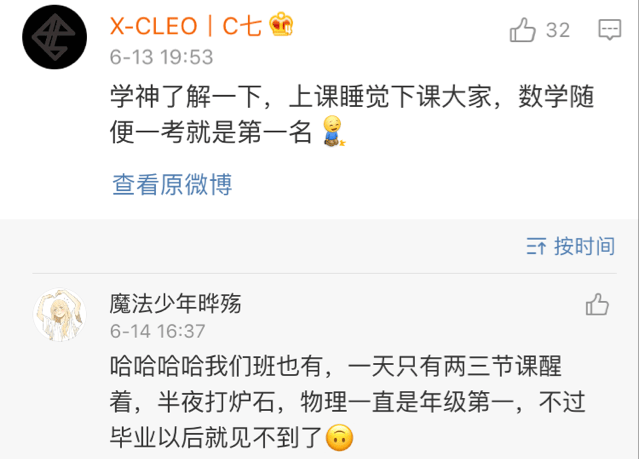639x459 pixels.
Task: Visit the X-CLEO | C七 username profile
Action: [x=186, y=26]
